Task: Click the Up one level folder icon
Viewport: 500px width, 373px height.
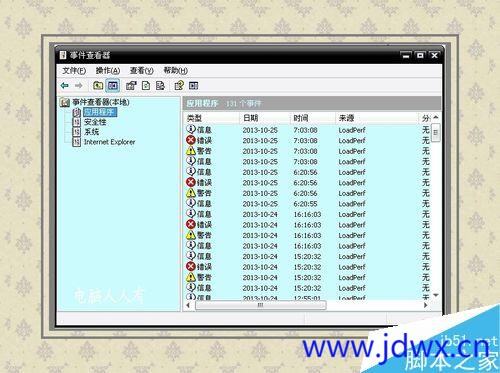Action: pyautogui.click(x=98, y=86)
